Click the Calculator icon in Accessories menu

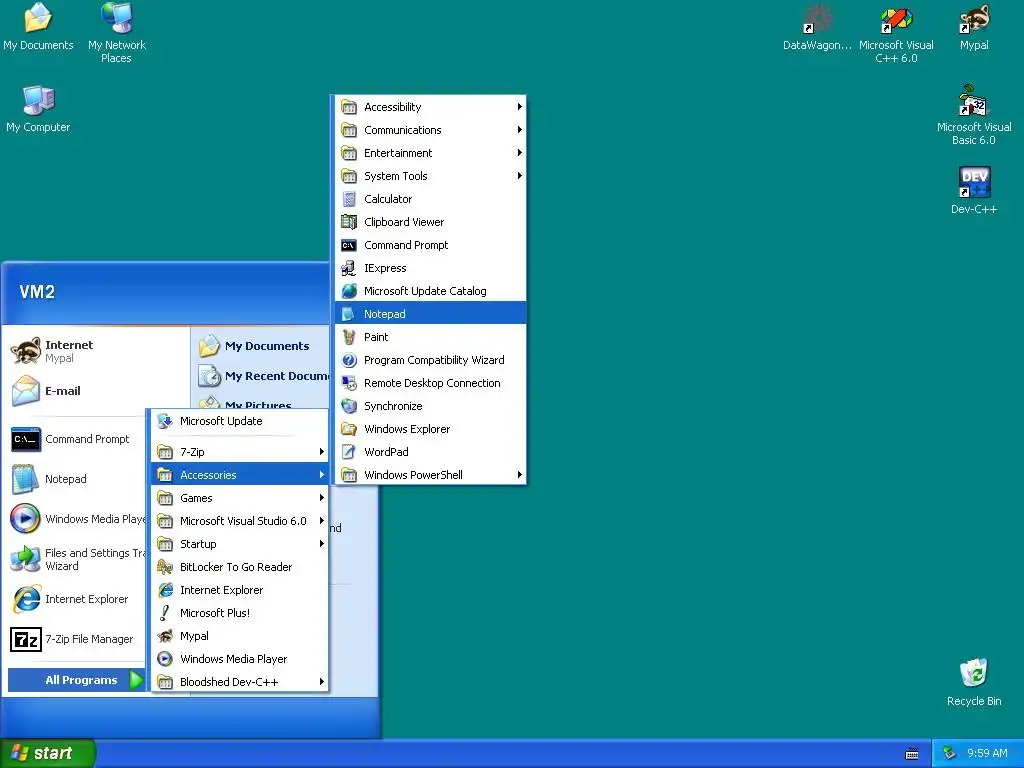tap(349, 199)
